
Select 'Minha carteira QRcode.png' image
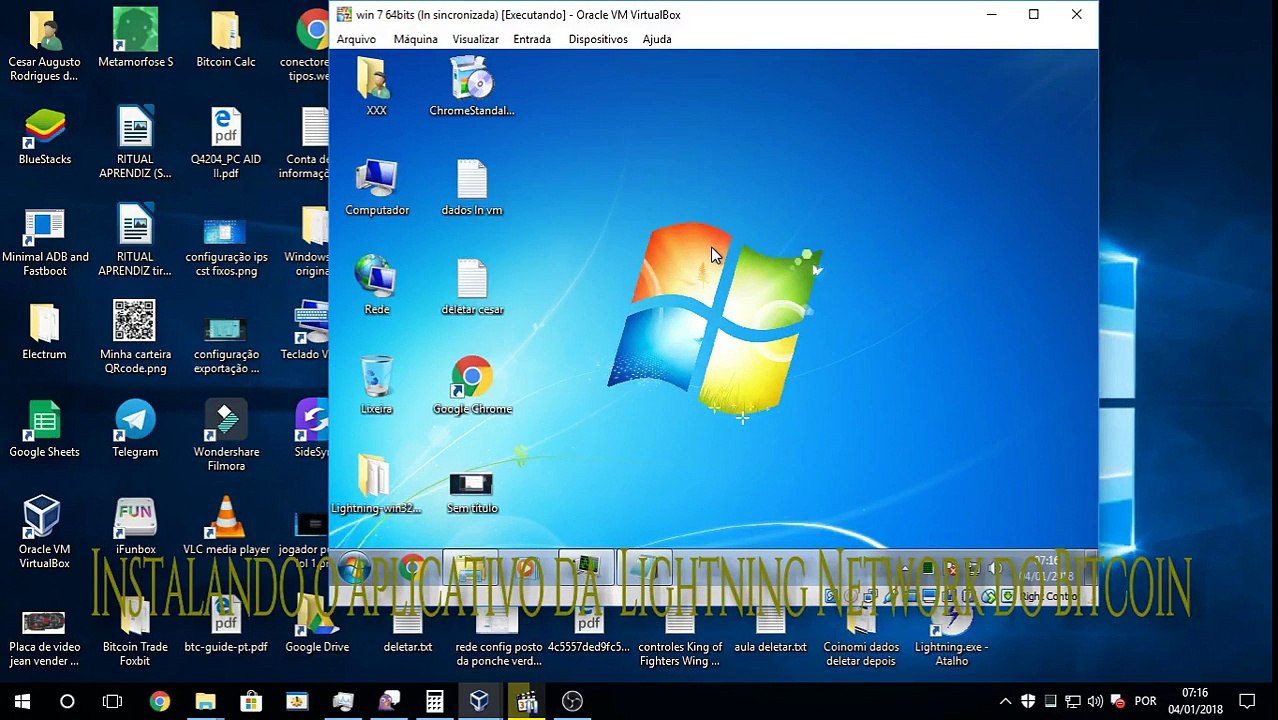(135, 338)
